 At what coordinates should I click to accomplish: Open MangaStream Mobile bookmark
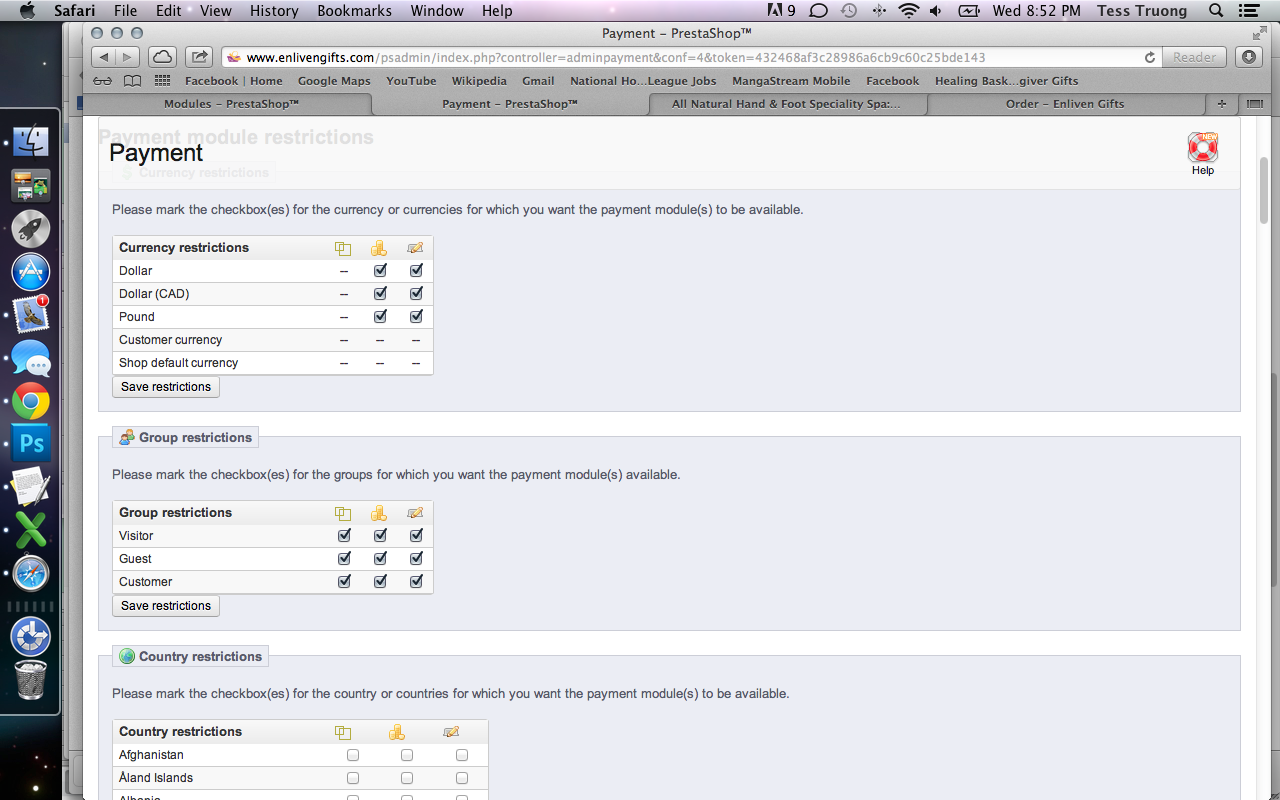click(791, 81)
